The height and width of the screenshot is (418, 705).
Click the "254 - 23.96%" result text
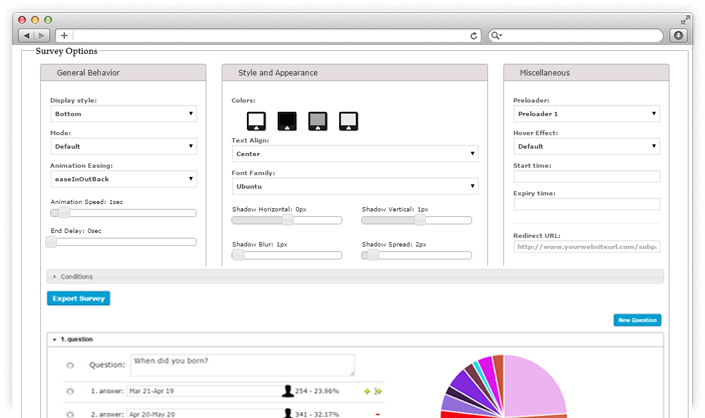pos(317,391)
